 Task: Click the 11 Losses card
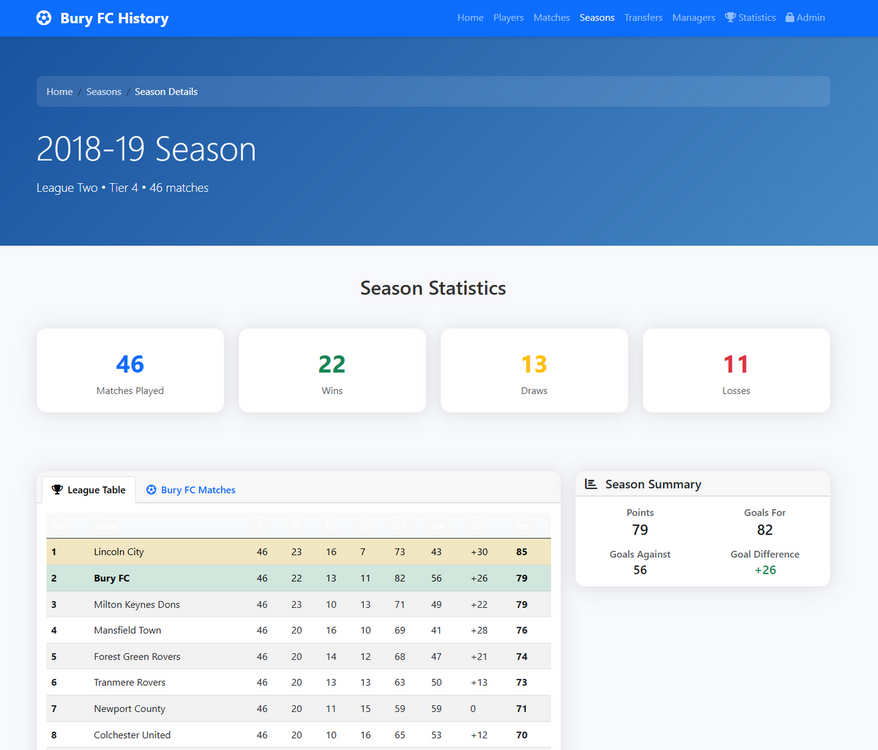click(736, 370)
